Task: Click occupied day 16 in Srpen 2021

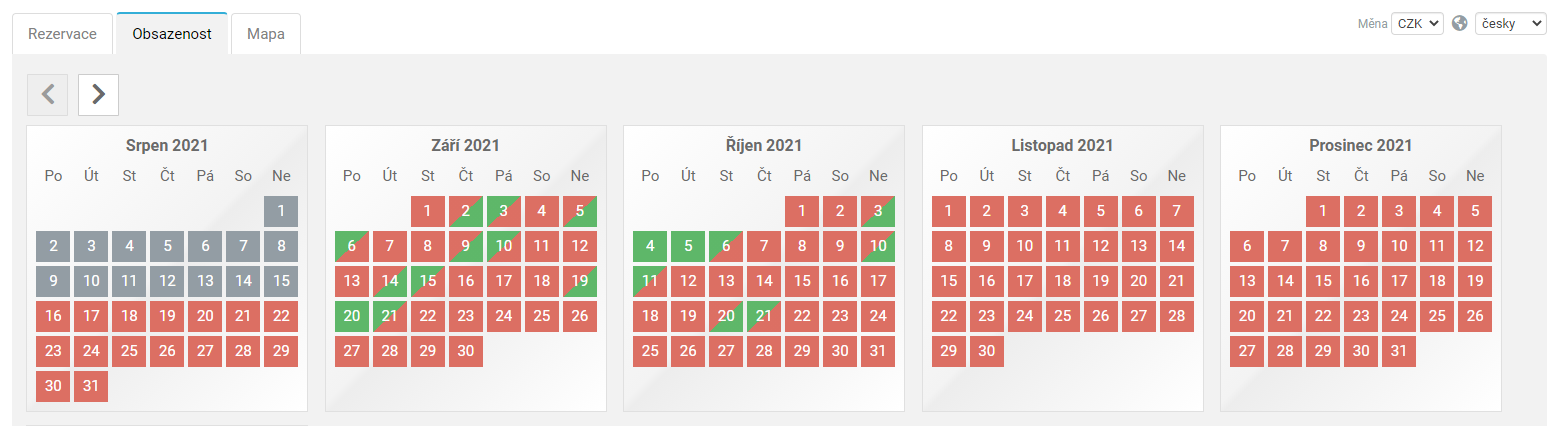Action: pos(53,317)
